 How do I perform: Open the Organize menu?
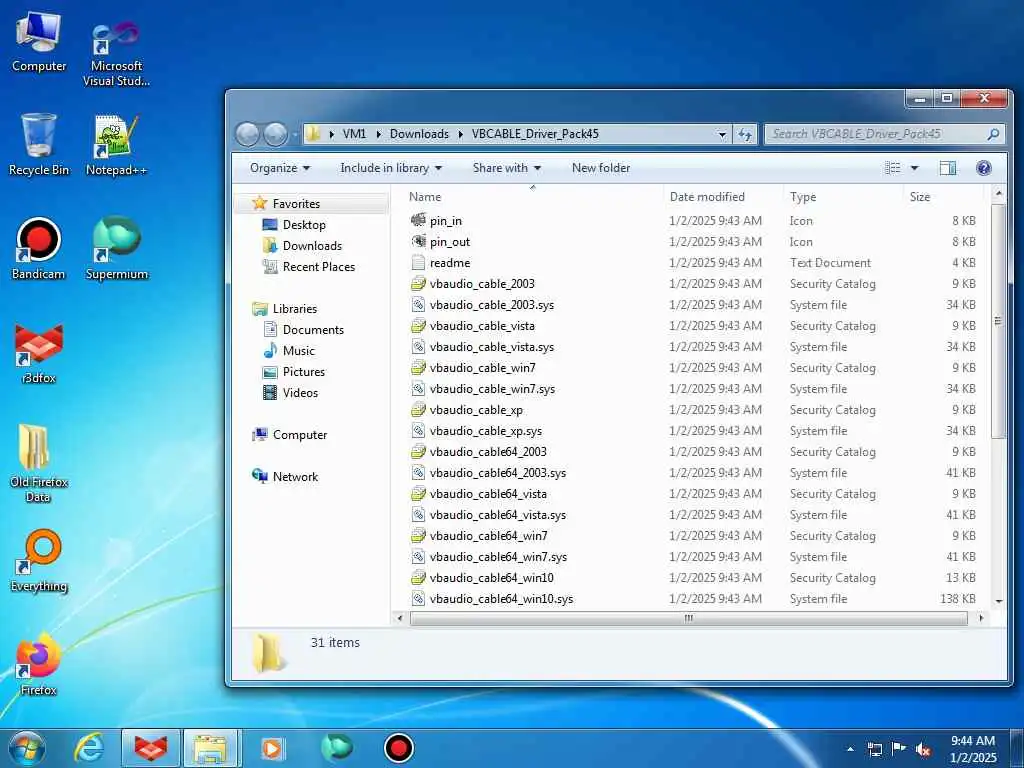pyautogui.click(x=280, y=168)
